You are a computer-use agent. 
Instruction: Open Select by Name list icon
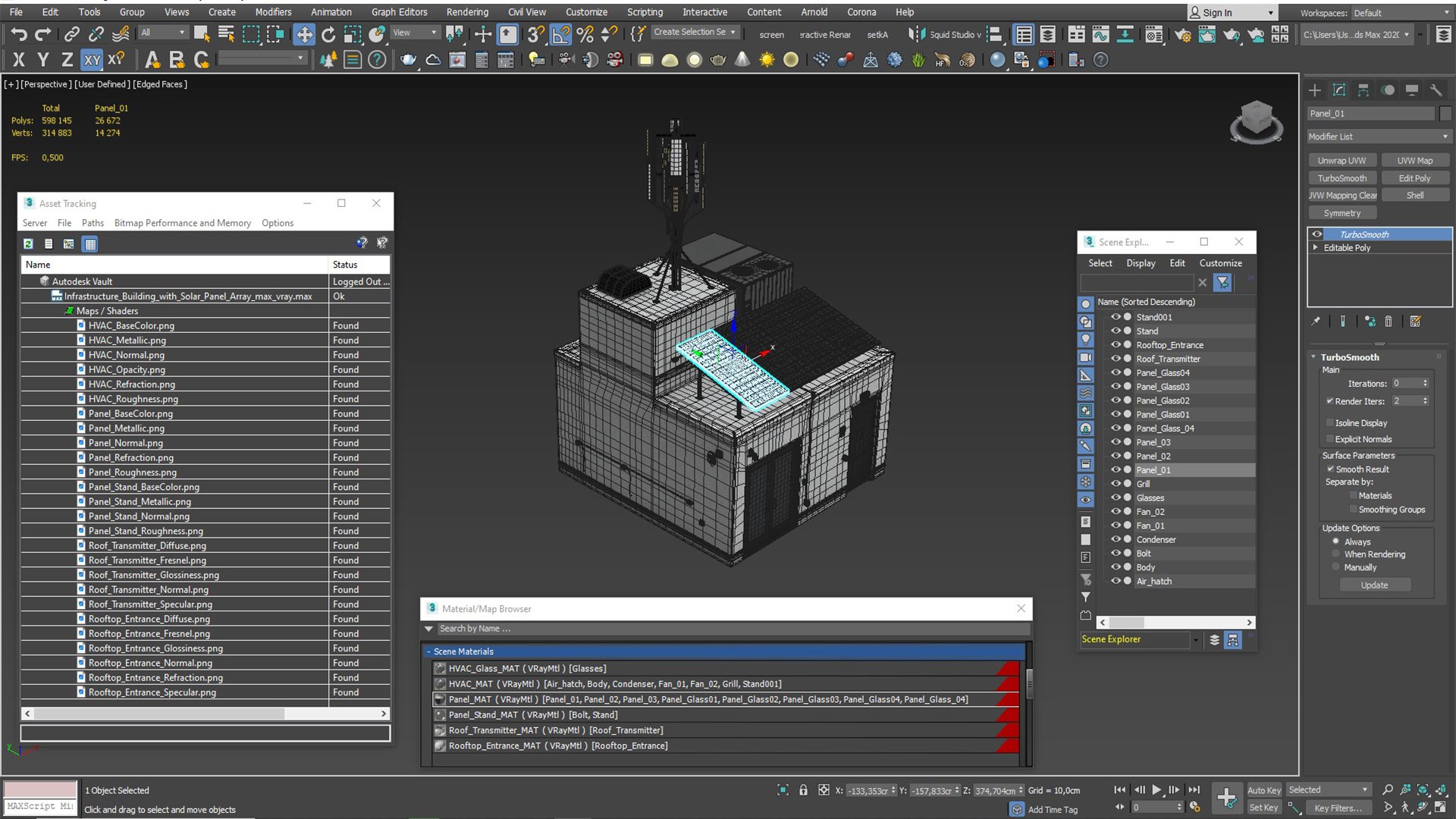tap(226, 34)
